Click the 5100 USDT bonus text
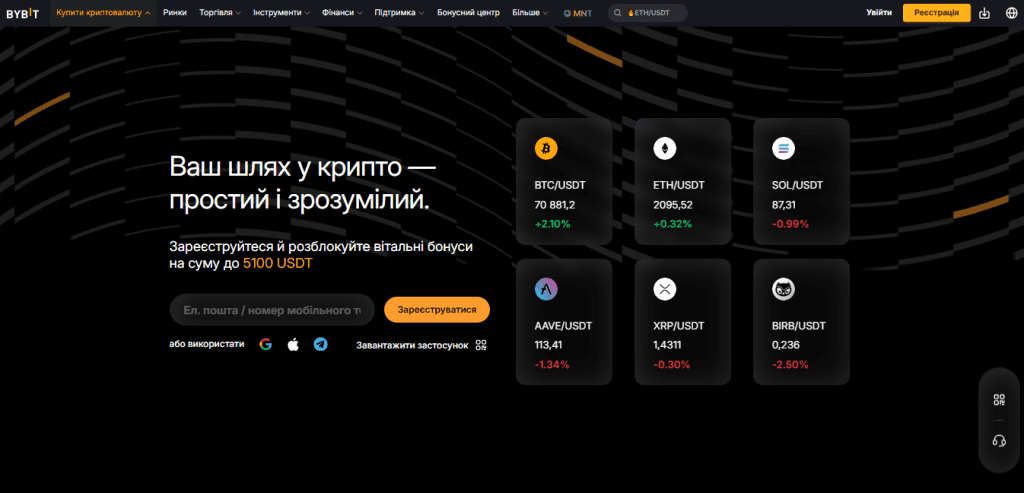Viewport: 1024px width, 493px height. tap(278, 264)
